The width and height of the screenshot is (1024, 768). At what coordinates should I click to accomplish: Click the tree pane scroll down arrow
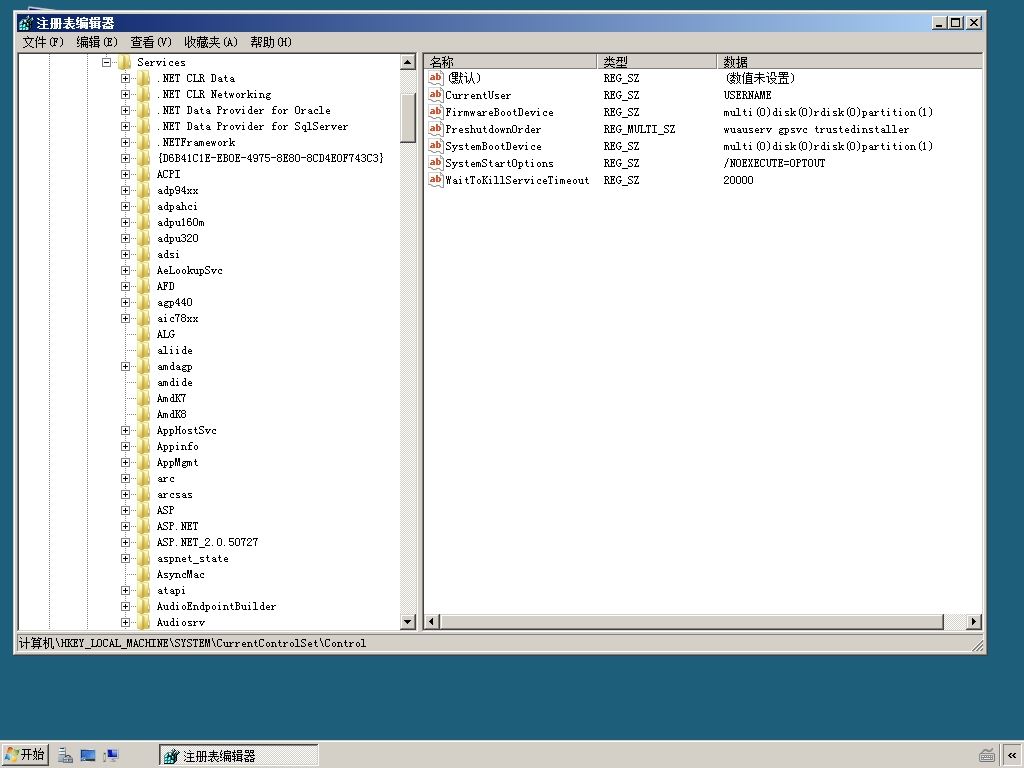coord(408,622)
